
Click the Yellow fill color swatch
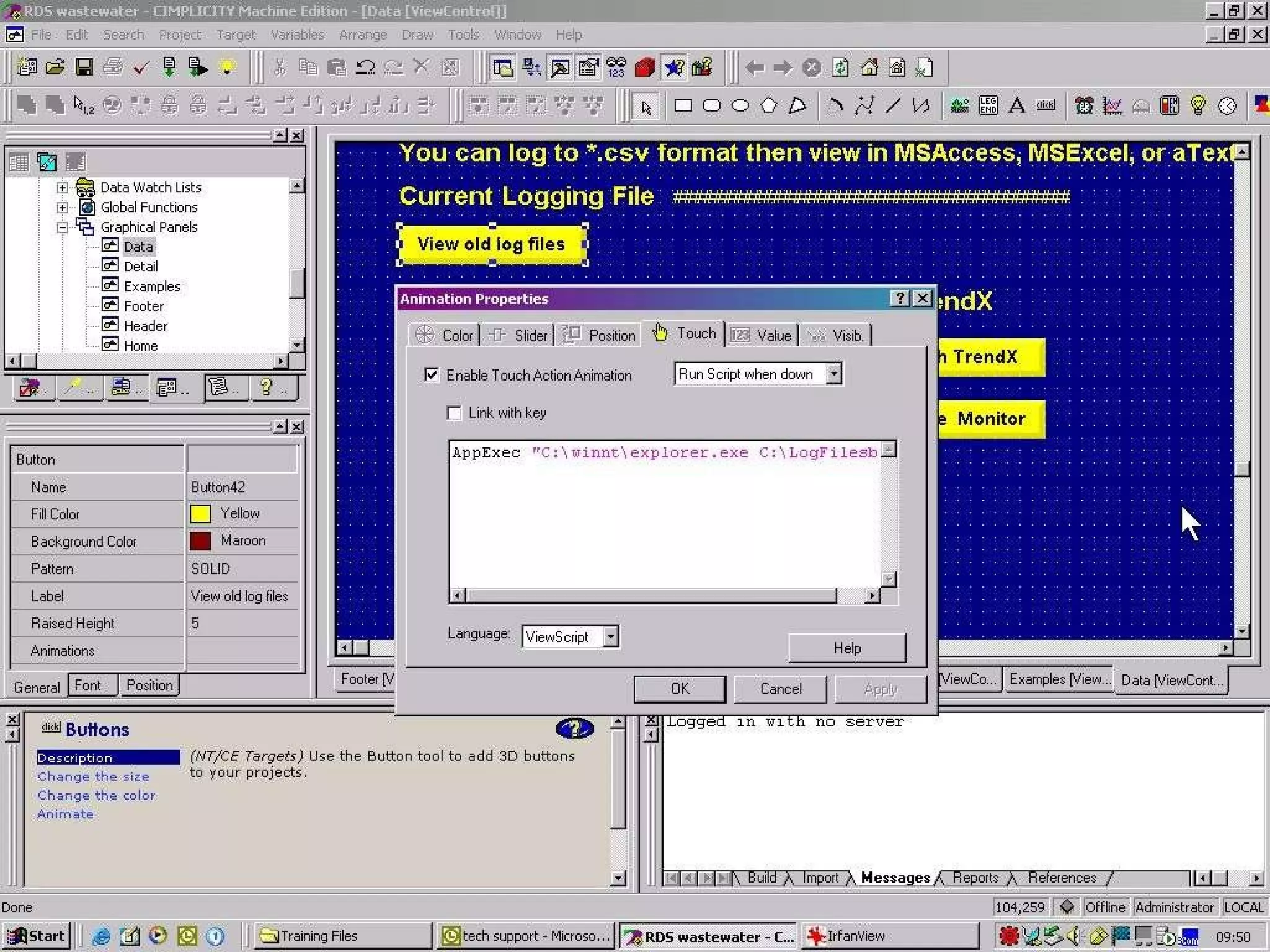coord(200,514)
